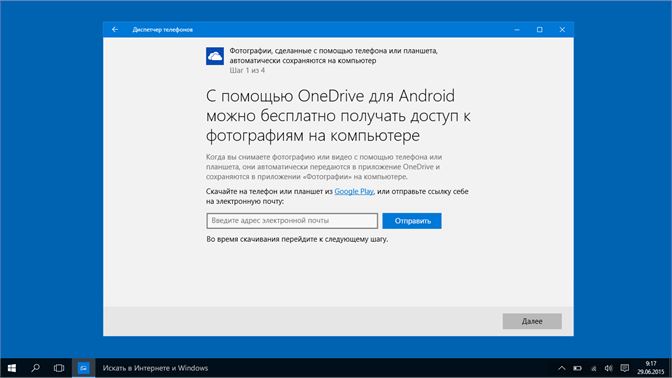The width and height of the screenshot is (672, 378).
Task: Open Task View from the taskbar
Action: [x=59, y=368]
